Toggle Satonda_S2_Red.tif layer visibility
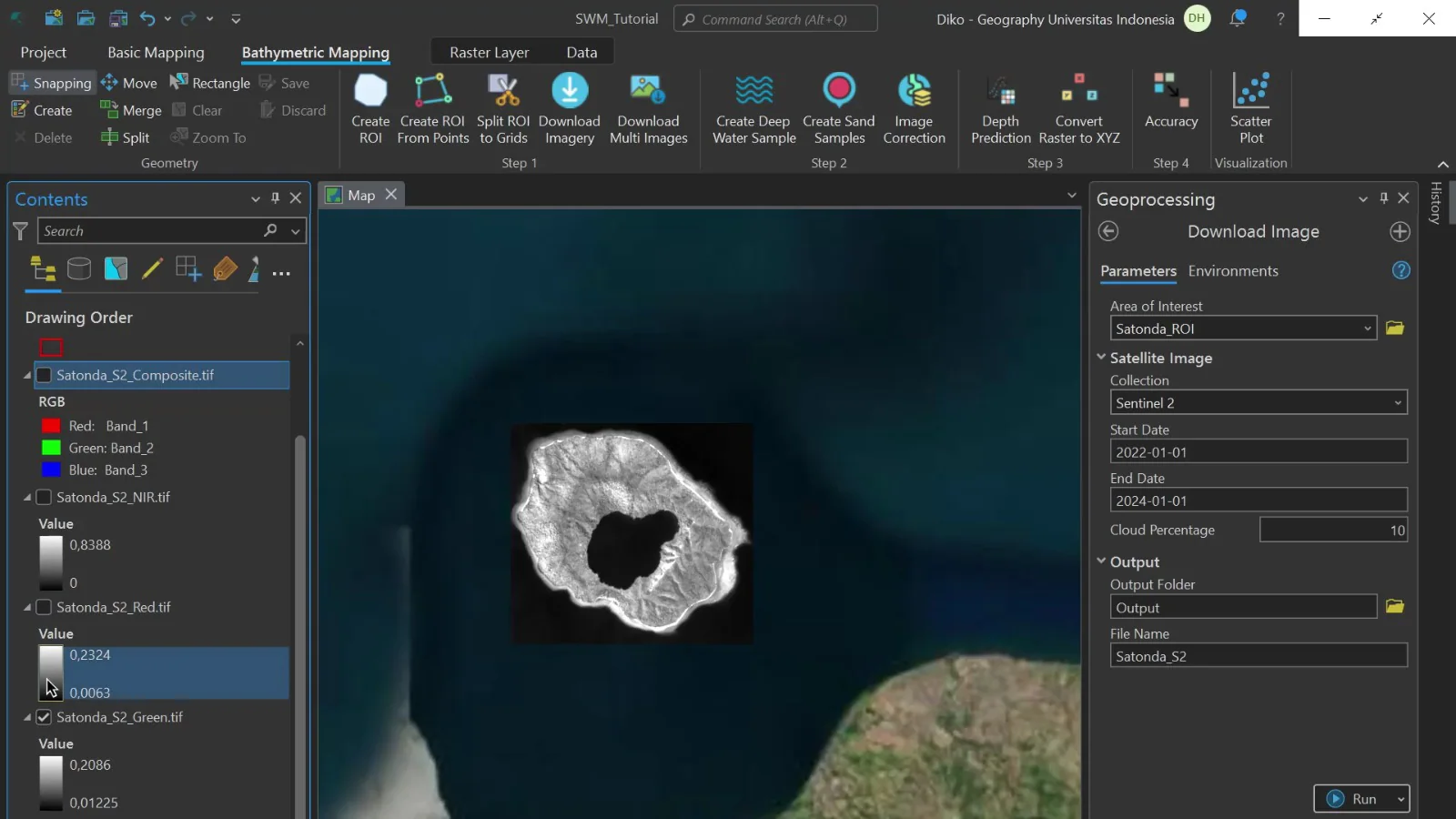The width and height of the screenshot is (1456, 819). tap(44, 607)
